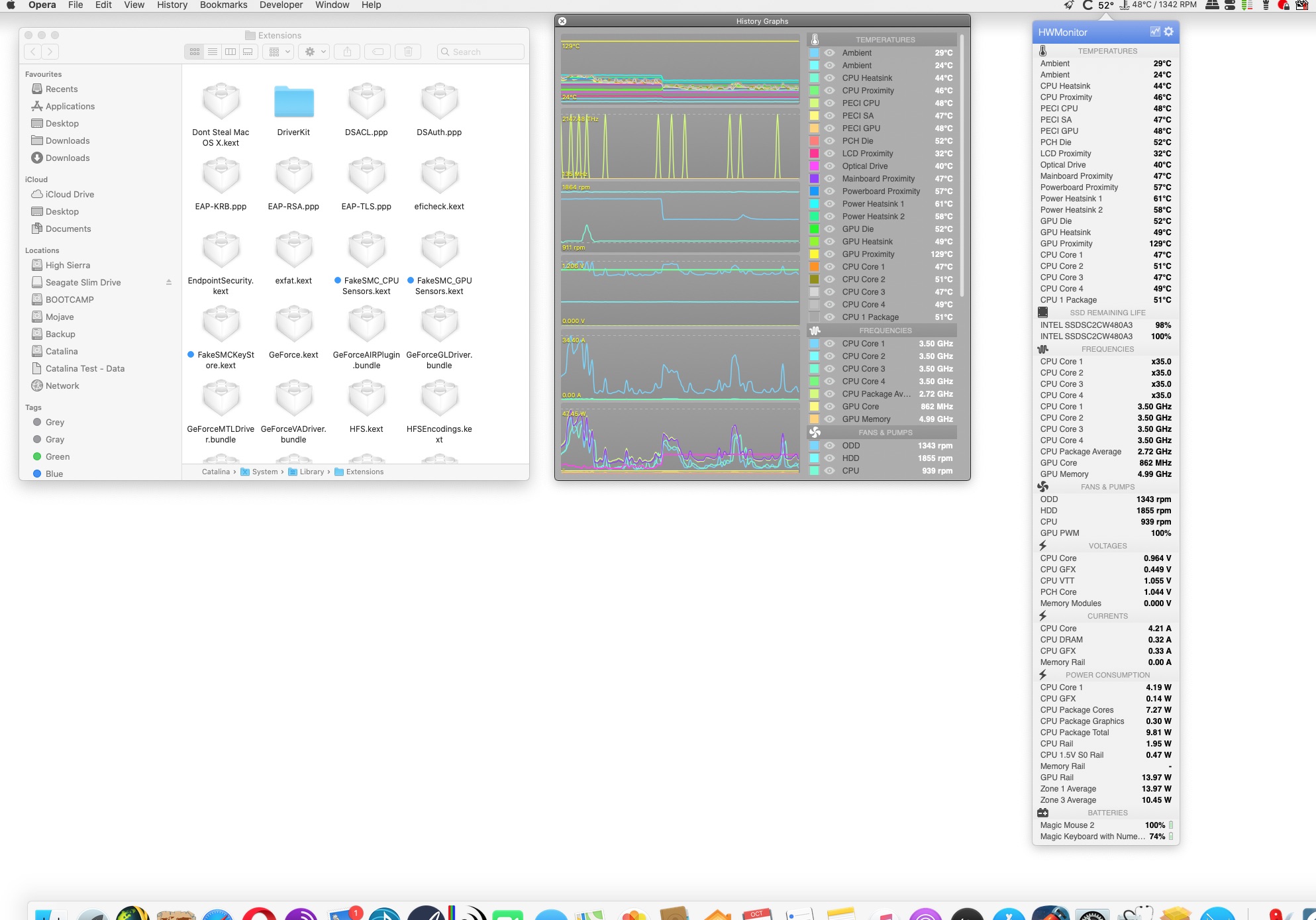Open the Finder group-by dropdown
This screenshot has width=1316, height=920.
point(279,52)
